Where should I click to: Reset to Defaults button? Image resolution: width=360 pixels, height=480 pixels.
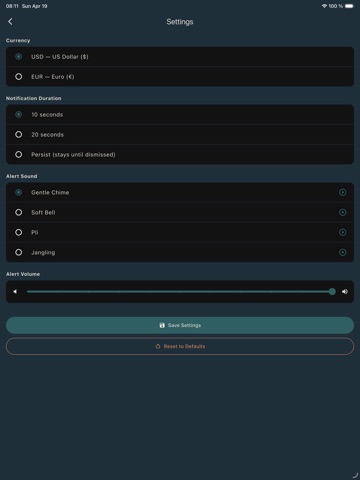click(x=180, y=346)
